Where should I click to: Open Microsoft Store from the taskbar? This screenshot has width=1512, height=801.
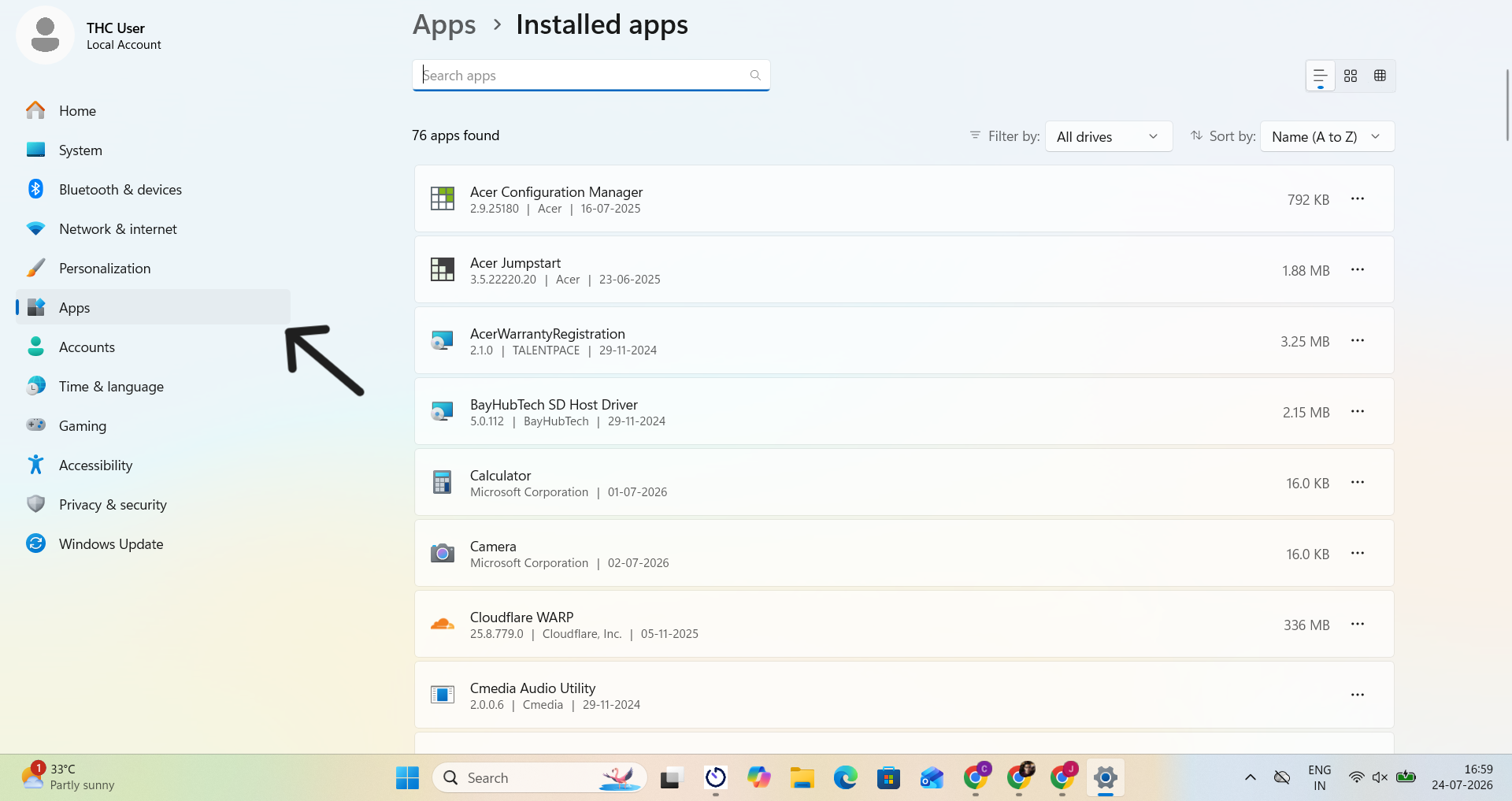click(x=889, y=778)
